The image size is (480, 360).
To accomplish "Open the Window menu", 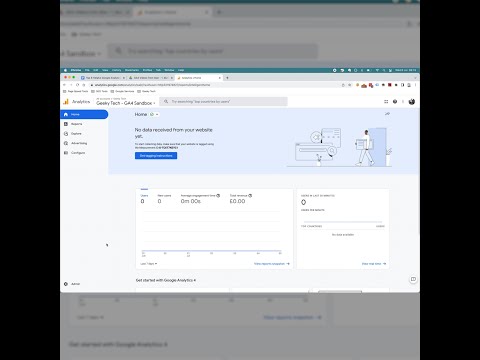I will tap(169, 70).
